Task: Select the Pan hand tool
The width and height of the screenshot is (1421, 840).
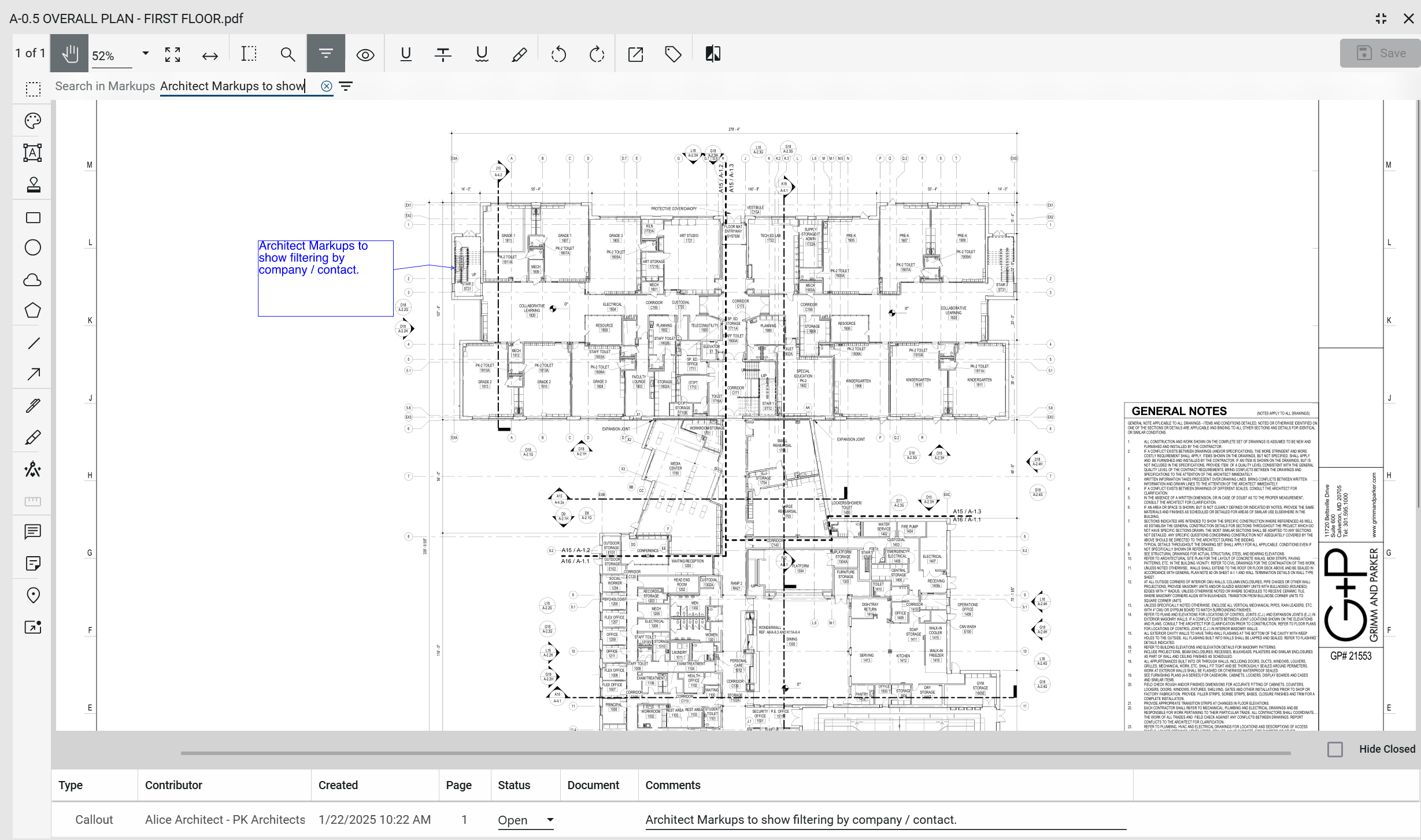Action: (69, 54)
